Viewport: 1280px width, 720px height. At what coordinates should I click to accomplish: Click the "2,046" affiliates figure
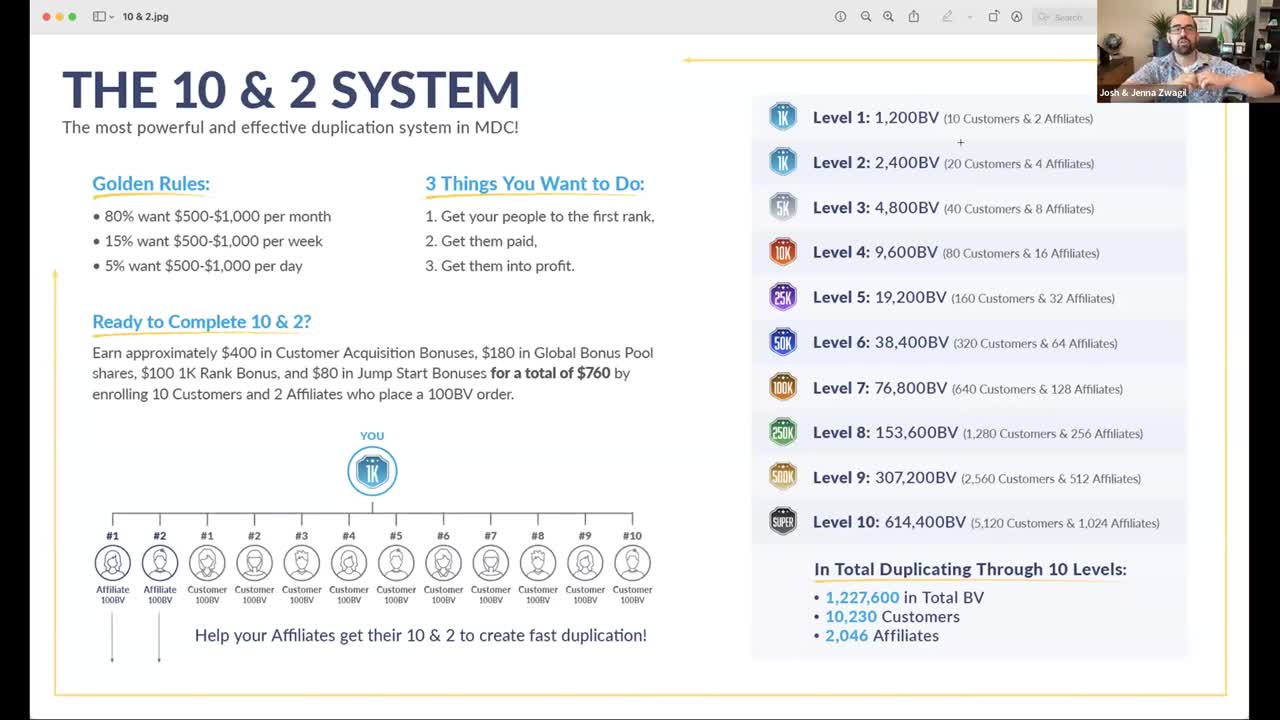pos(847,635)
